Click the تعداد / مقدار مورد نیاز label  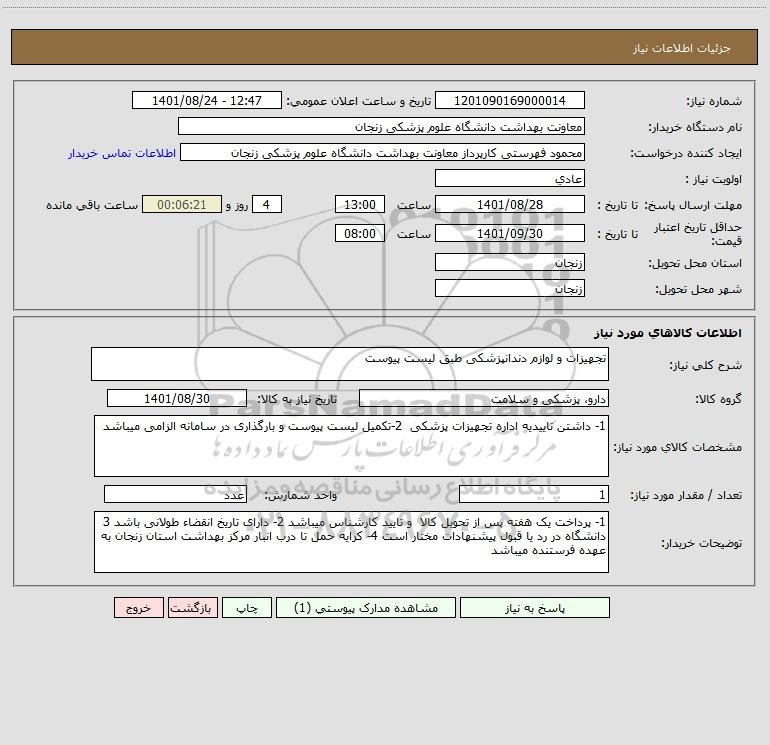click(x=686, y=495)
